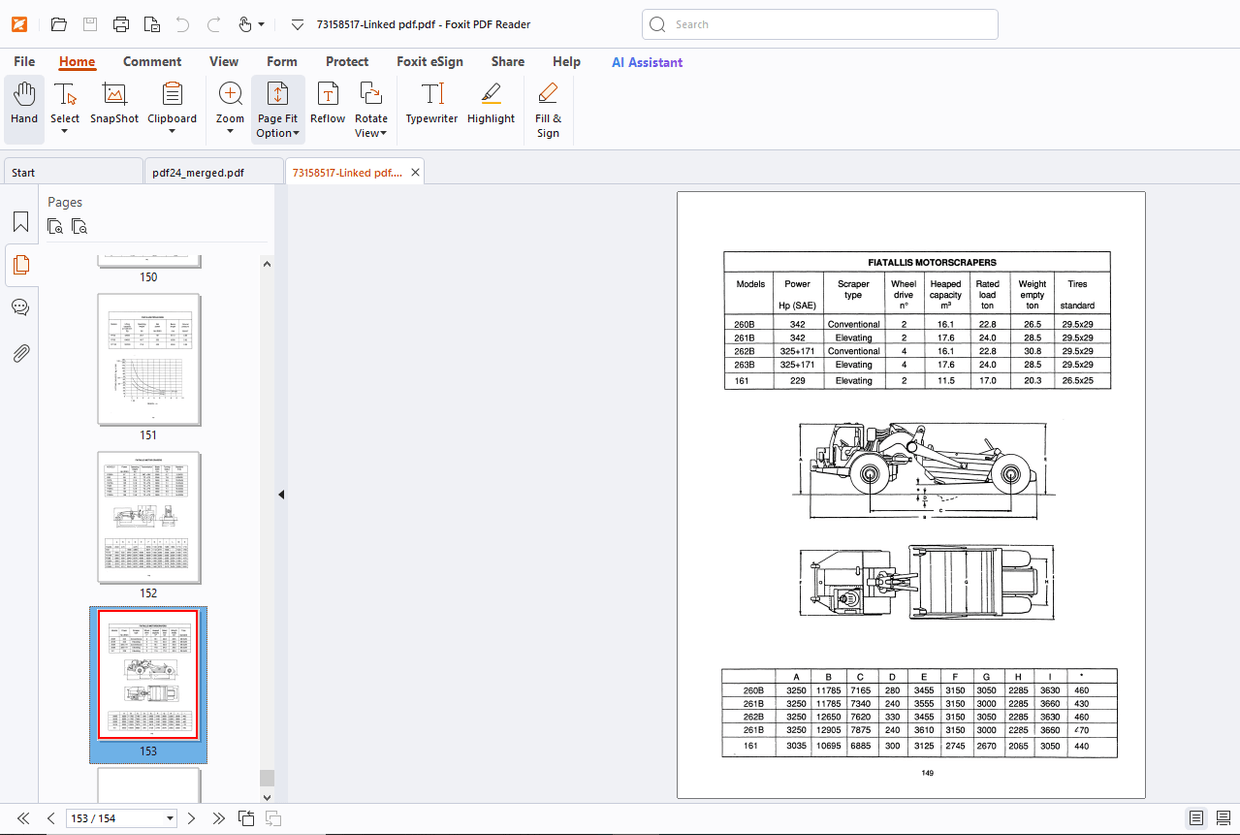The width and height of the screenshot is (1240, 835).
Task: Open the Bookmarks side panel
Action: [20, 222]
